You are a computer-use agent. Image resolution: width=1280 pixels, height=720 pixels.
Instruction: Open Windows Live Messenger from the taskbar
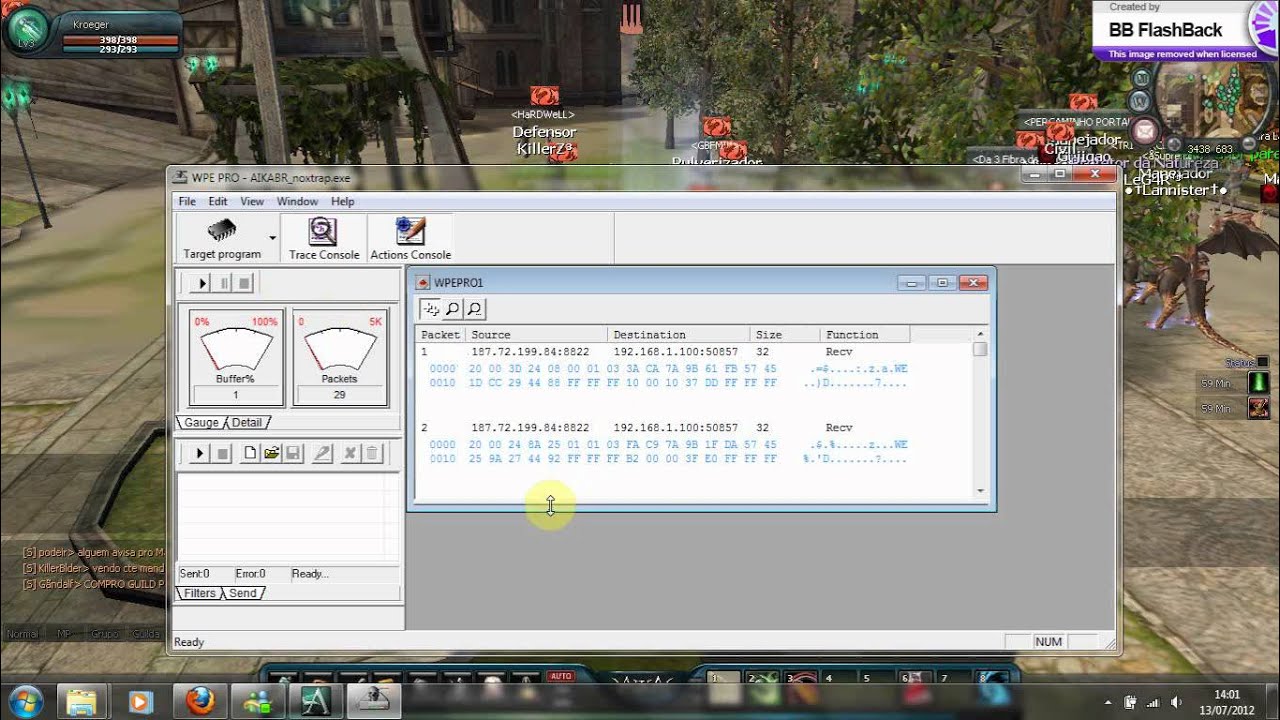(x=258, y=701)
